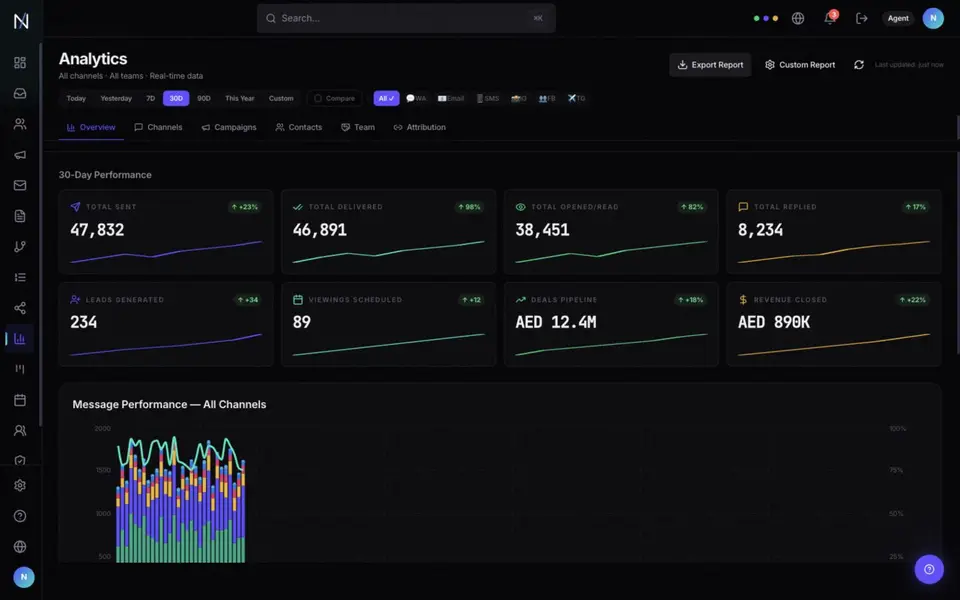The width and height of the screenshot is (960, 600).
Task: Select the active bar-chart analytics sidebar icon
Action: [x=20, y=339]
